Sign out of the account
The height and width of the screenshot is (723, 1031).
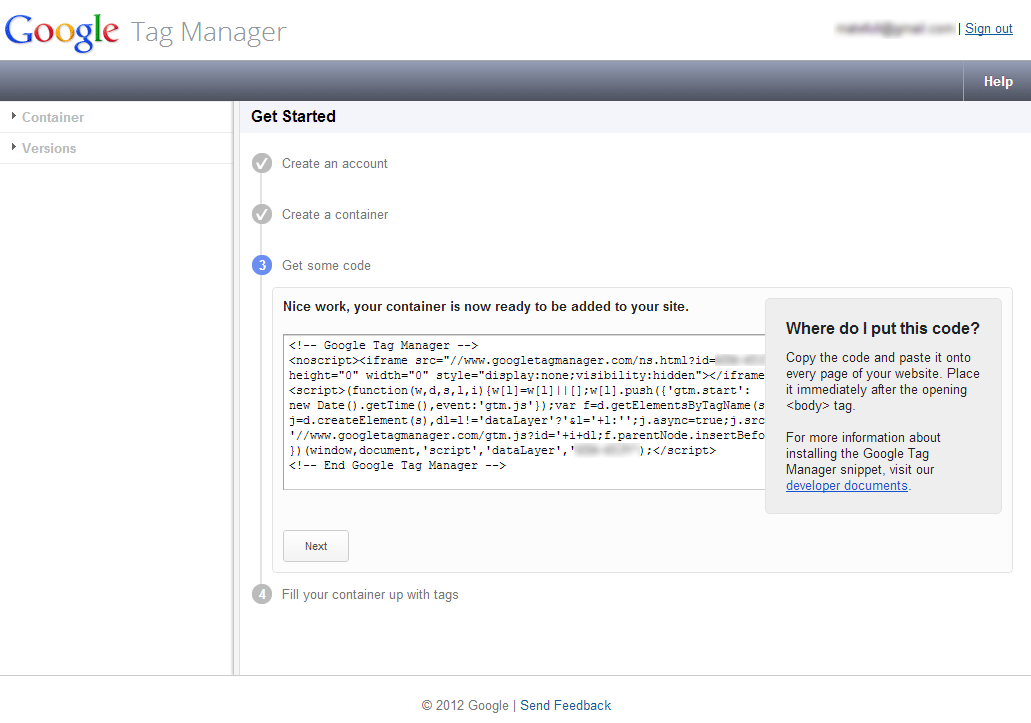[988, 28]
